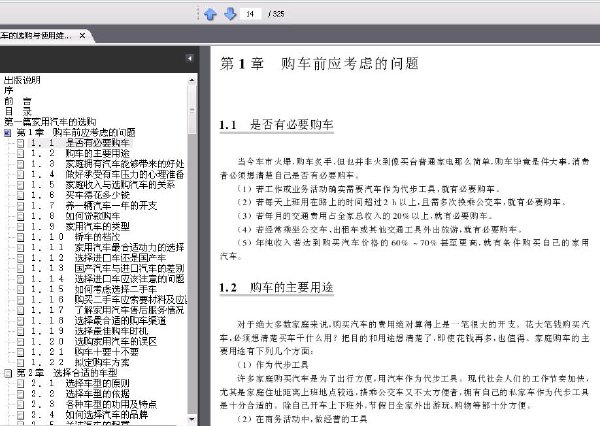Click the bookmarks scrollbar thumb
This screenshot has width=600, height=426.
point(192,110)
